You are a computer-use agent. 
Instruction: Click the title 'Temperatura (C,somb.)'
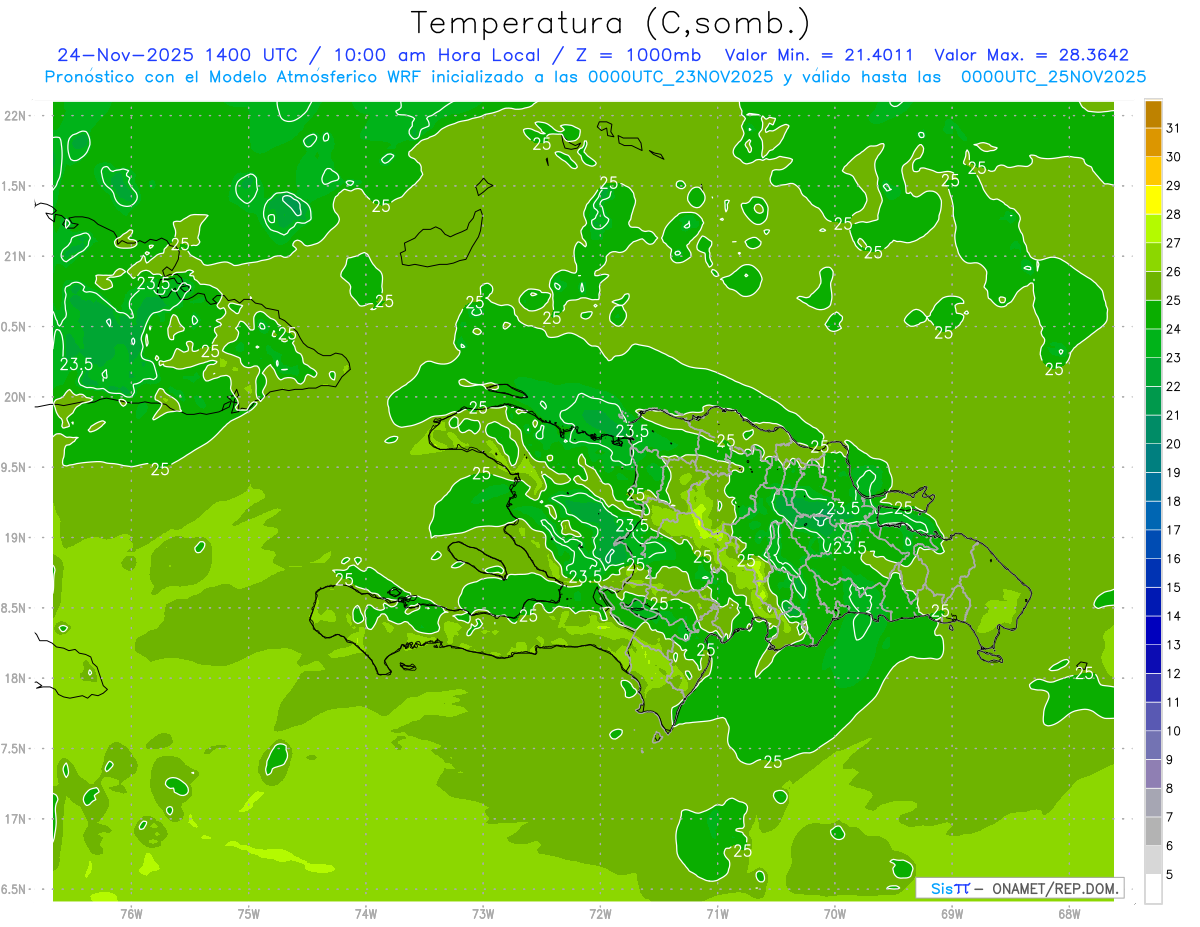(x=610, y=23)
